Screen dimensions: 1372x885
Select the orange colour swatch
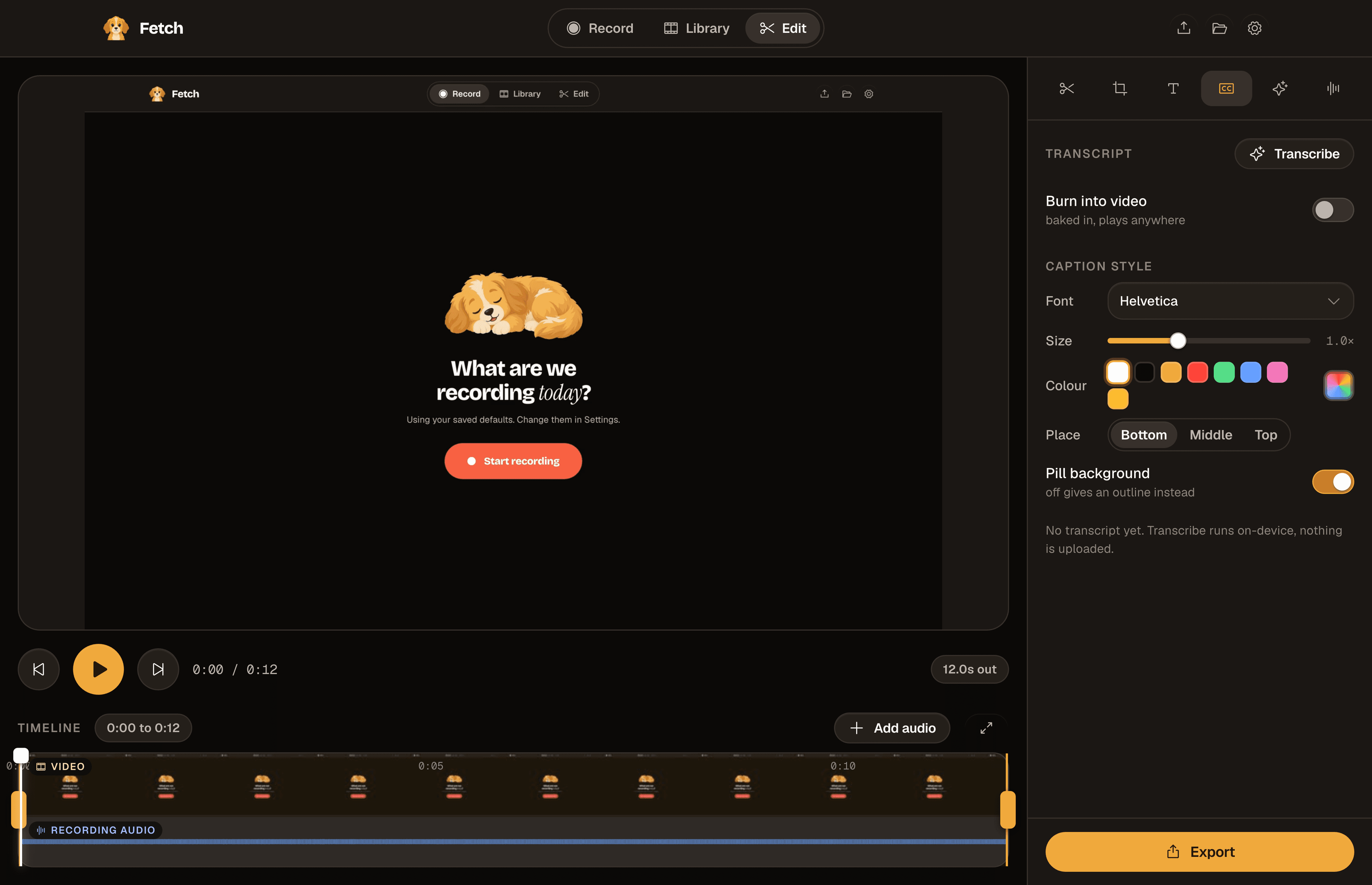[x=1171, y=372]
